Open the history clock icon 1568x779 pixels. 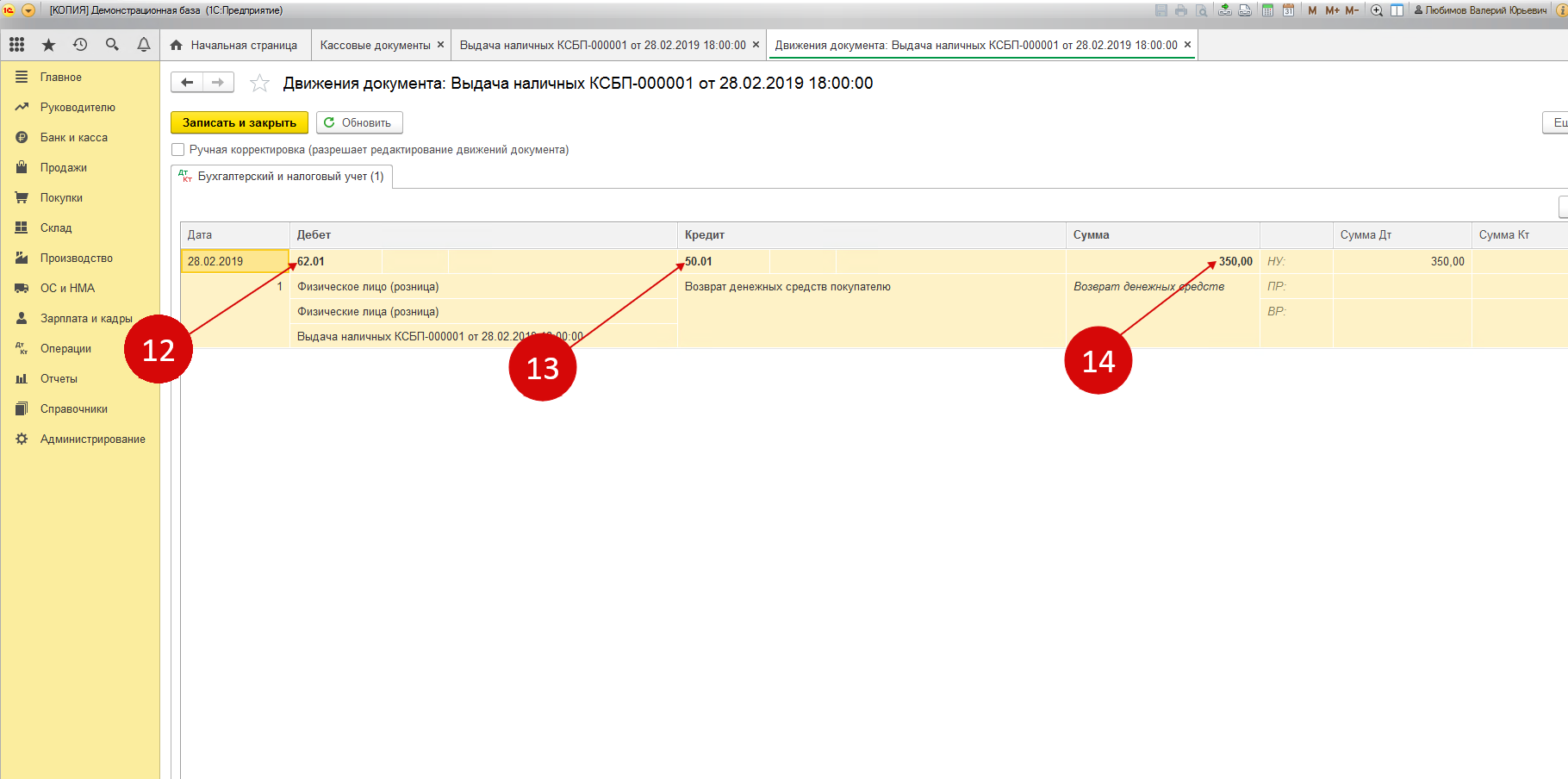coord(80,45)
